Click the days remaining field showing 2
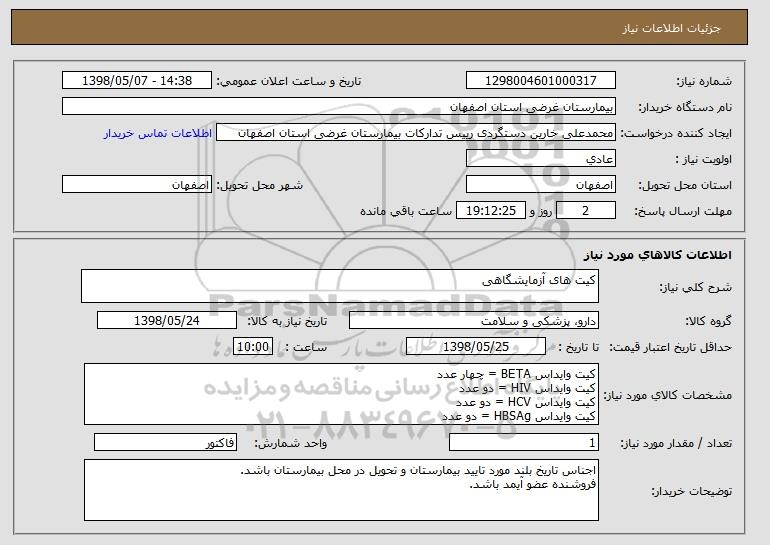This screenshot has height=545, width=770. [x=586, y=211]
